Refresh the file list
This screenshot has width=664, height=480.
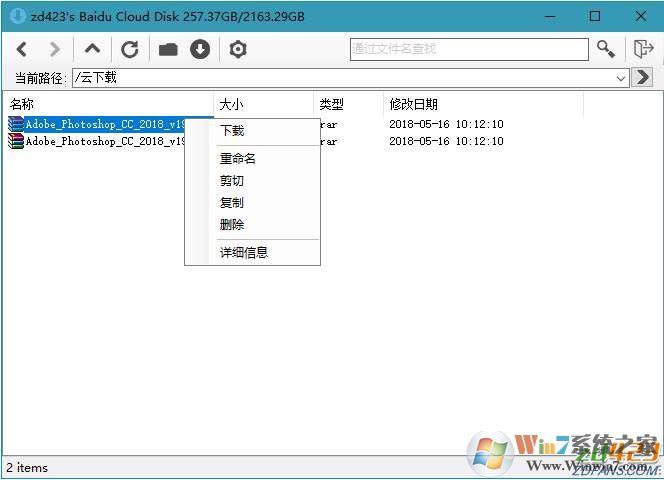pos(130,50)
